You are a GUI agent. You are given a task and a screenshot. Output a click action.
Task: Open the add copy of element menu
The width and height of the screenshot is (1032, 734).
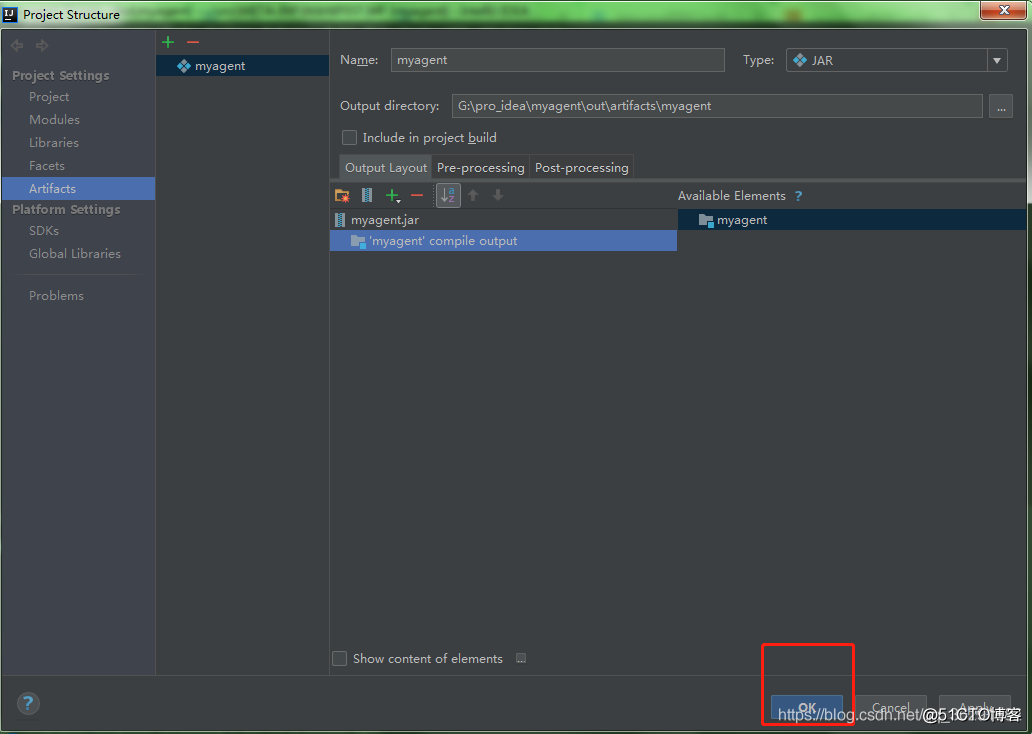point(393,196)
